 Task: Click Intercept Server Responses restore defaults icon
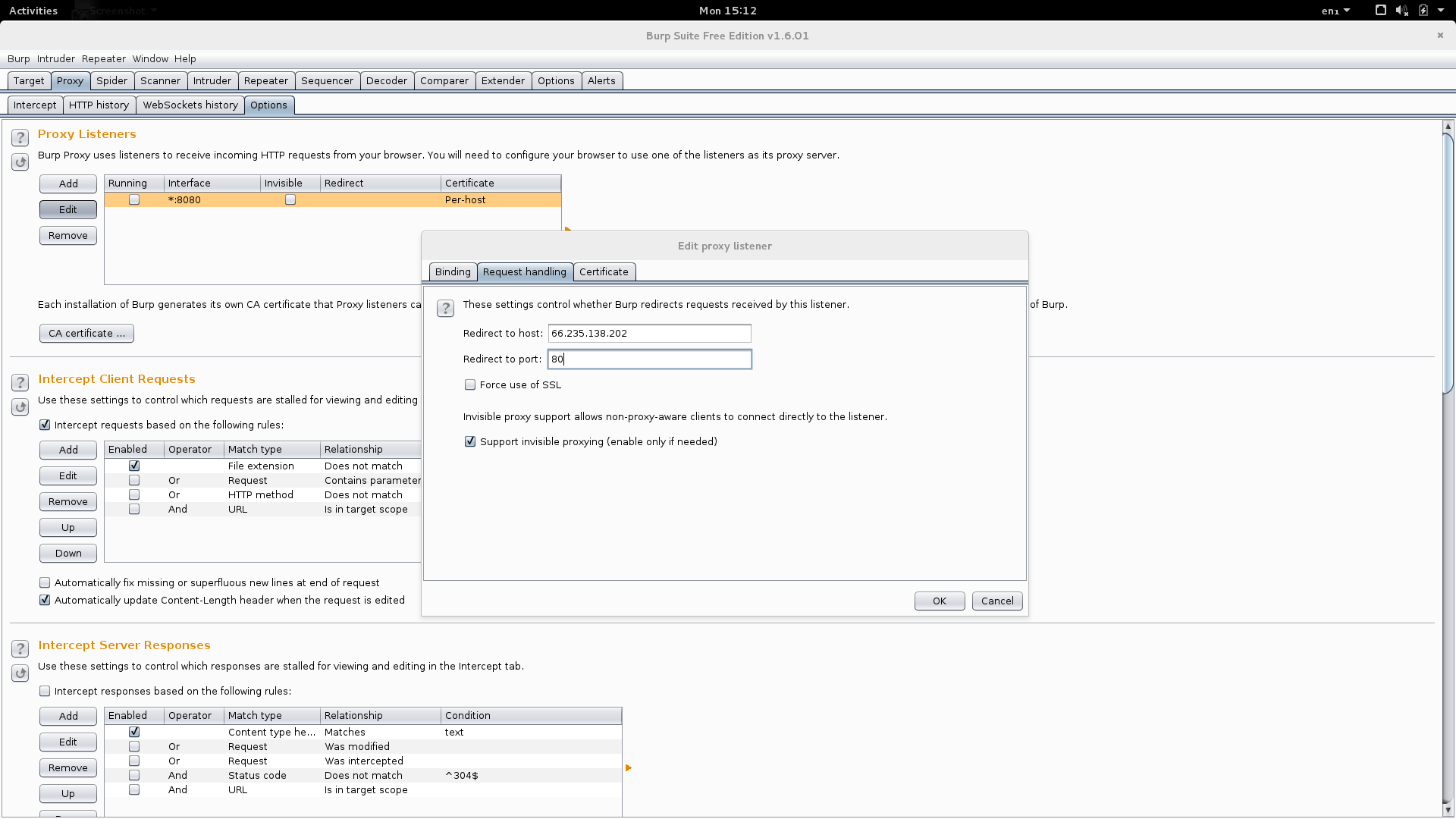tap(20, 673)
